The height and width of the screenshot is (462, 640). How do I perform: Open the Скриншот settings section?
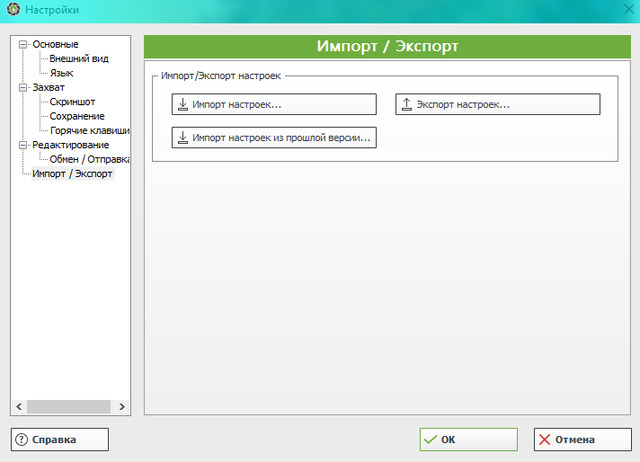73,102
